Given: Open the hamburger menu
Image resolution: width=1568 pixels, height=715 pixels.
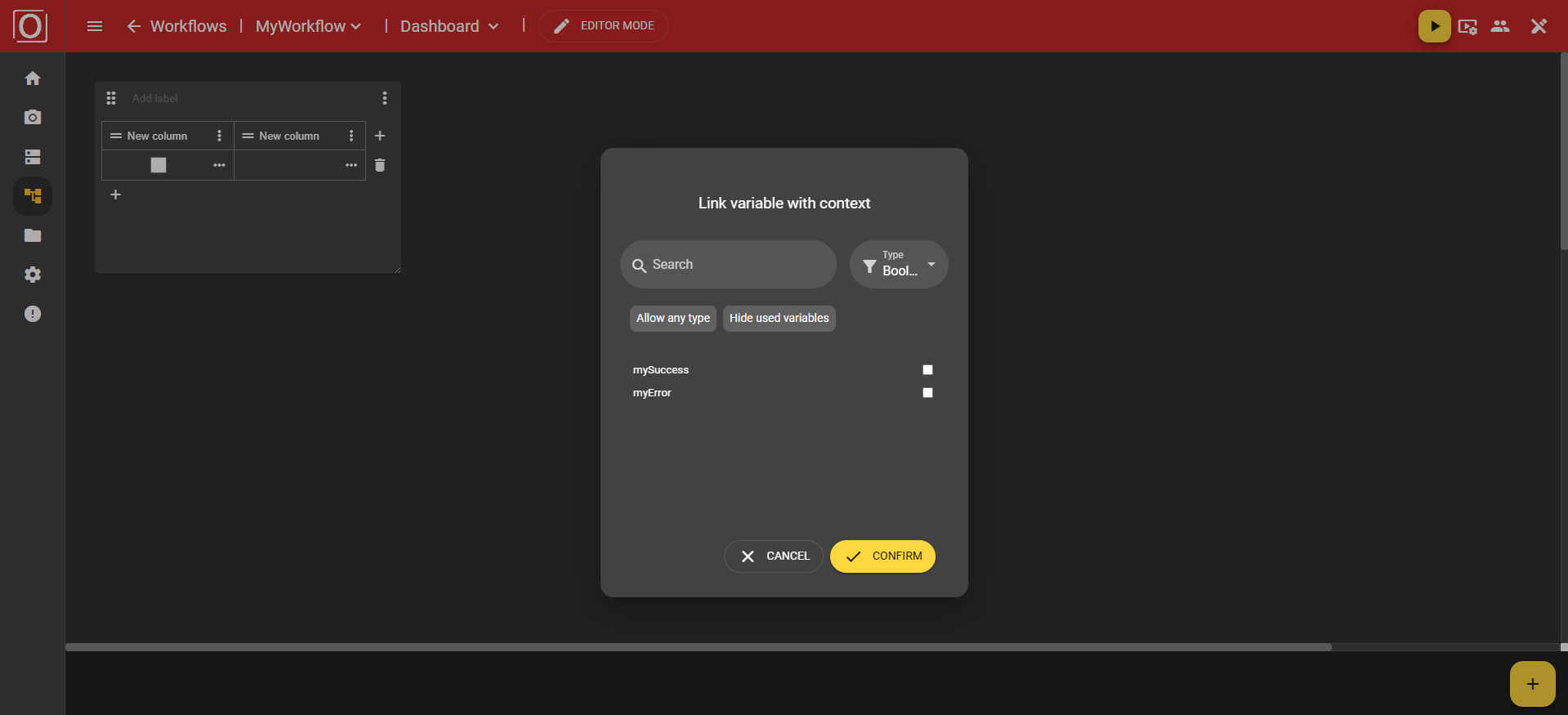Looking at the screenshot, I should click(95, 26).
